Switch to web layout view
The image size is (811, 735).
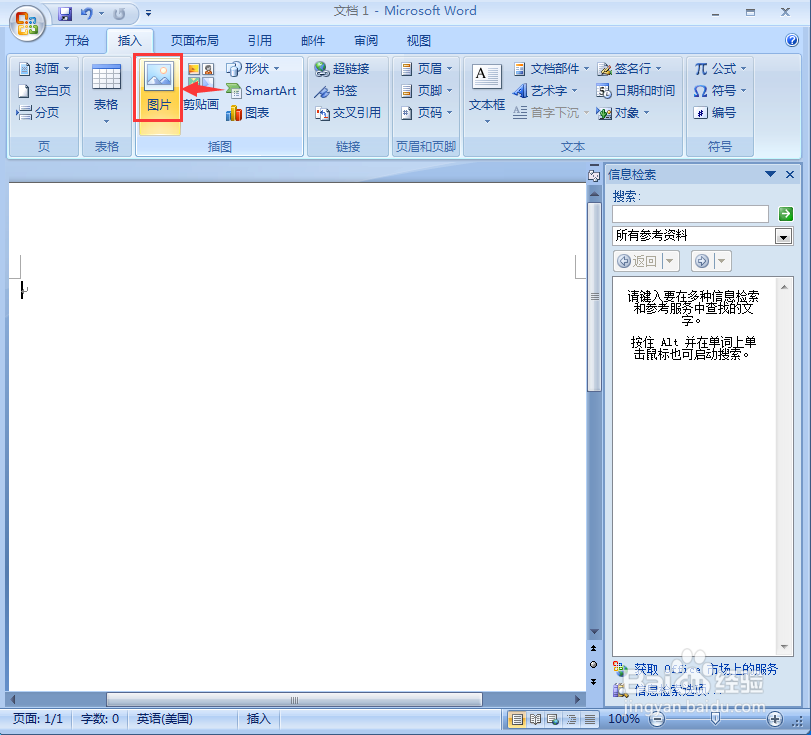(553, 719)
